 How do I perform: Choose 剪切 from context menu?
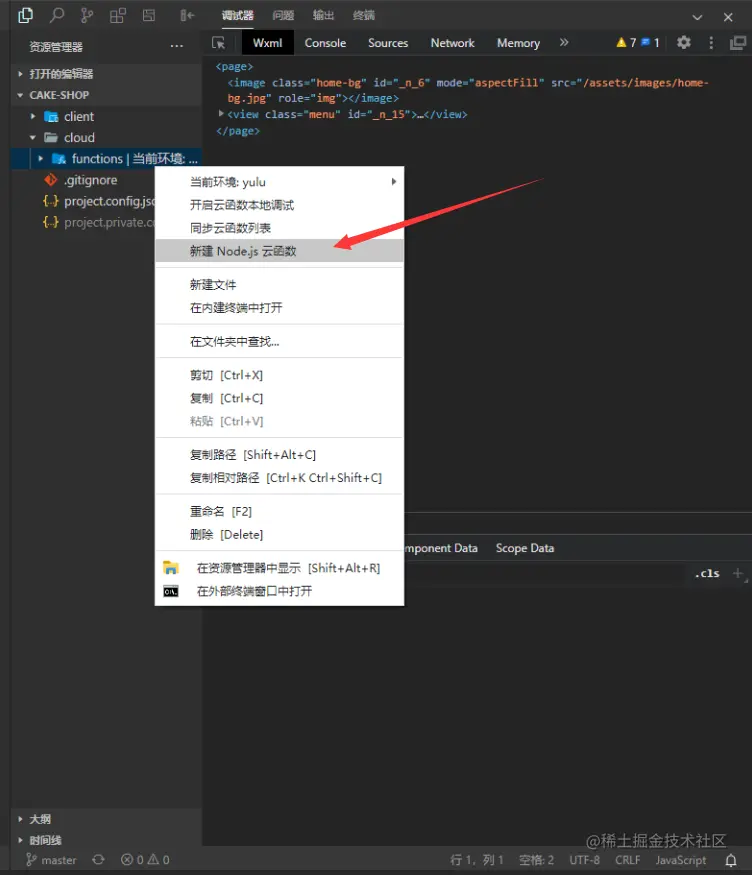tap(279, 375)
